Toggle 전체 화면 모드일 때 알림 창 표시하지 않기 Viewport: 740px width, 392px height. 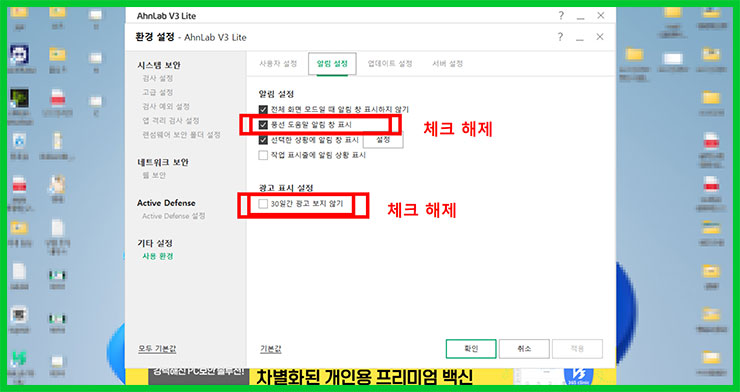tap(263, 109)
